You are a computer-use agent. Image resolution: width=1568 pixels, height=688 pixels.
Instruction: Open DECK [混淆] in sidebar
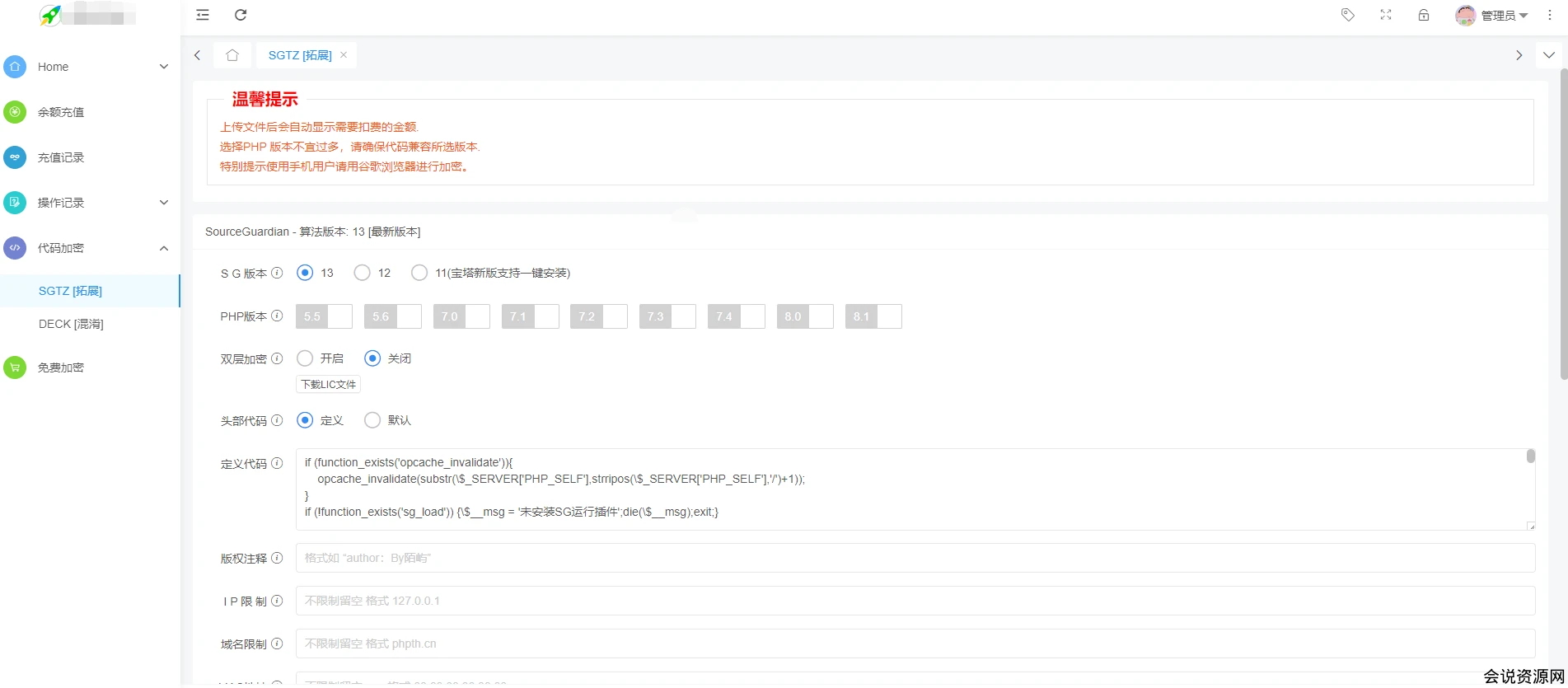[x=71, y=324]
